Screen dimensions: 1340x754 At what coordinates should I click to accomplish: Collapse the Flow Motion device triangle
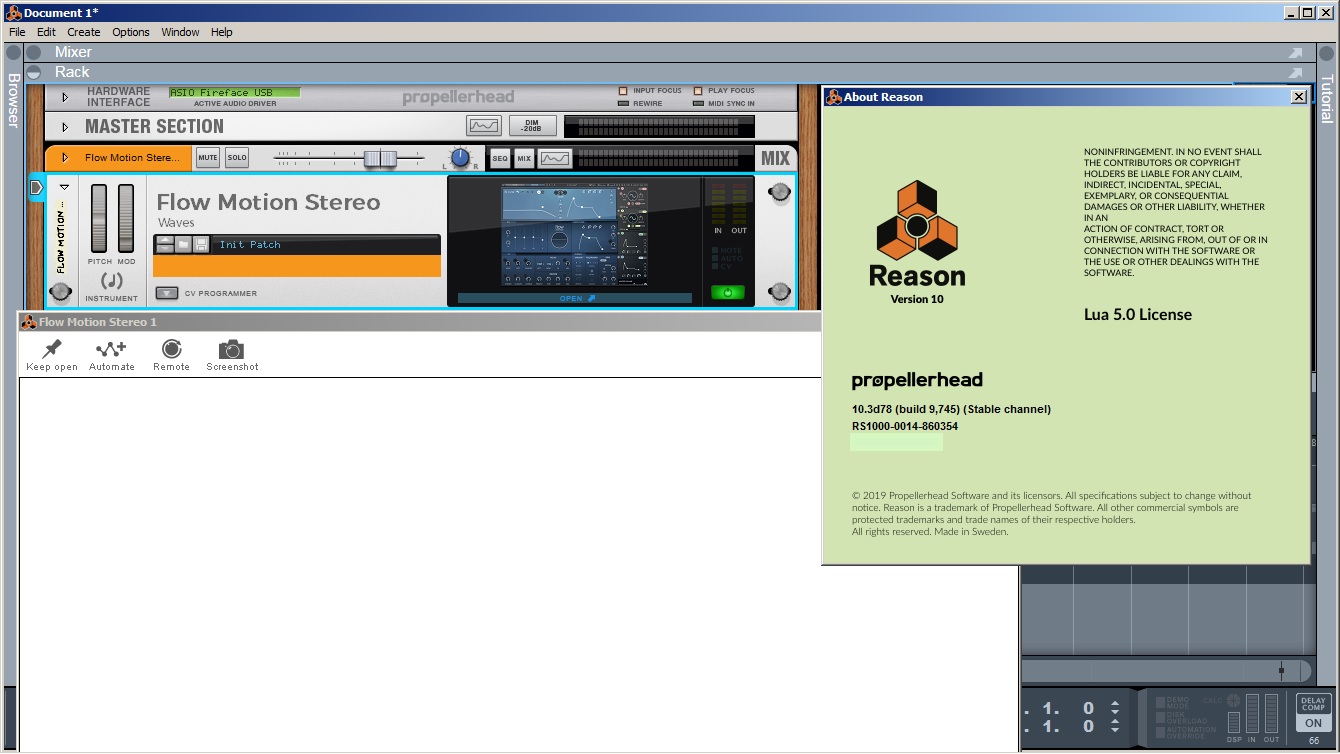tap(64, 187)
